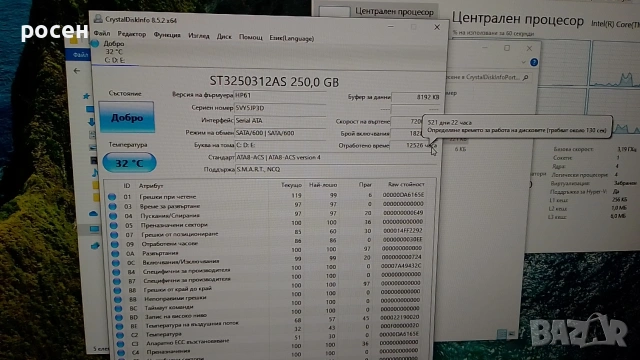640x360 pixels.
Task: Select Централен процесор tab in Task Manager
Action: click(376, 11)
